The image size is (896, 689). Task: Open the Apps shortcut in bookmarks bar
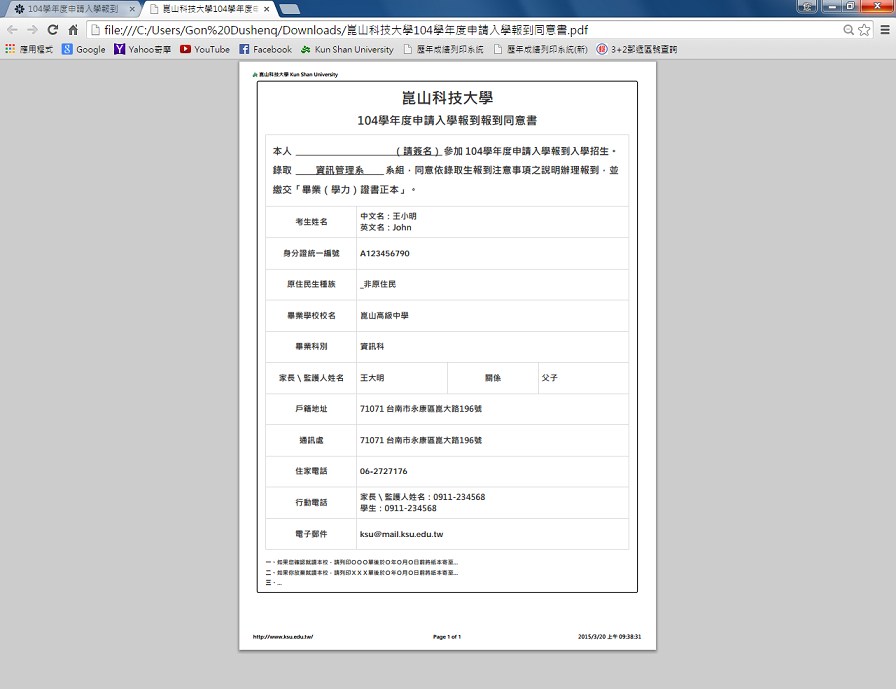click(x=29, y=49)
